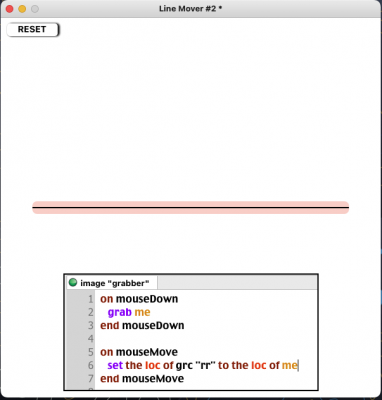The image size is (382, 400).
Task: Click the "grab me" code line
Action: click(129, 312)
